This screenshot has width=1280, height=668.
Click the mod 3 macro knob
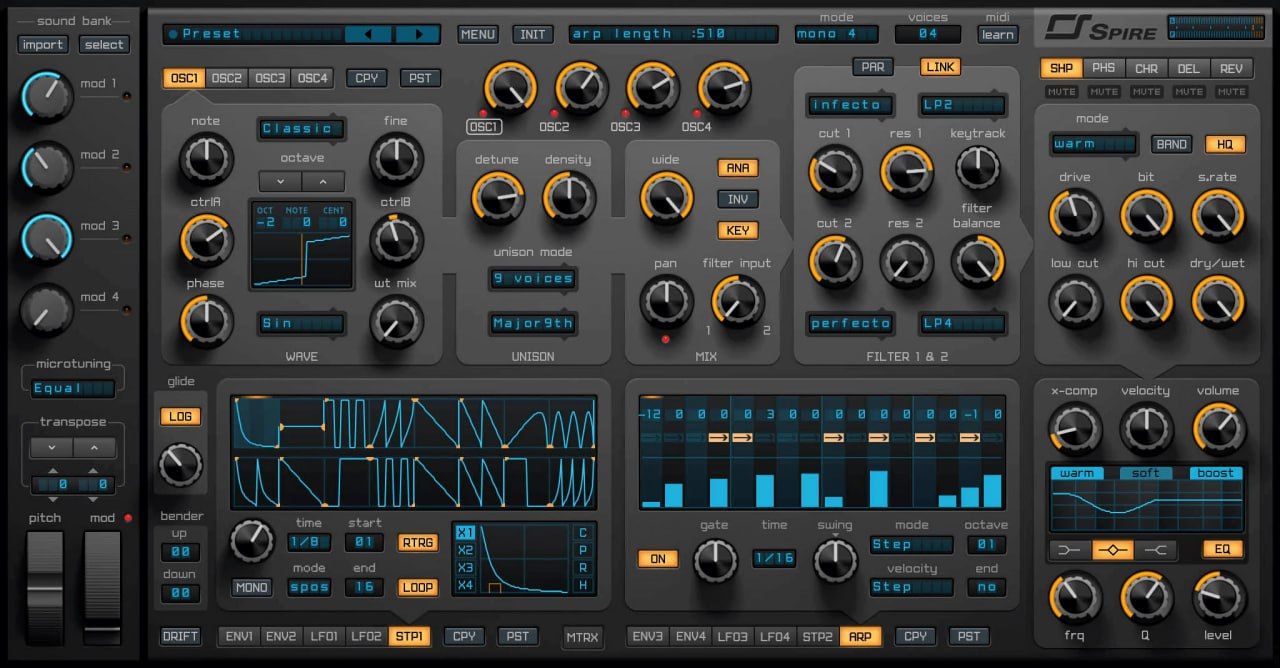tap(46, 239)
